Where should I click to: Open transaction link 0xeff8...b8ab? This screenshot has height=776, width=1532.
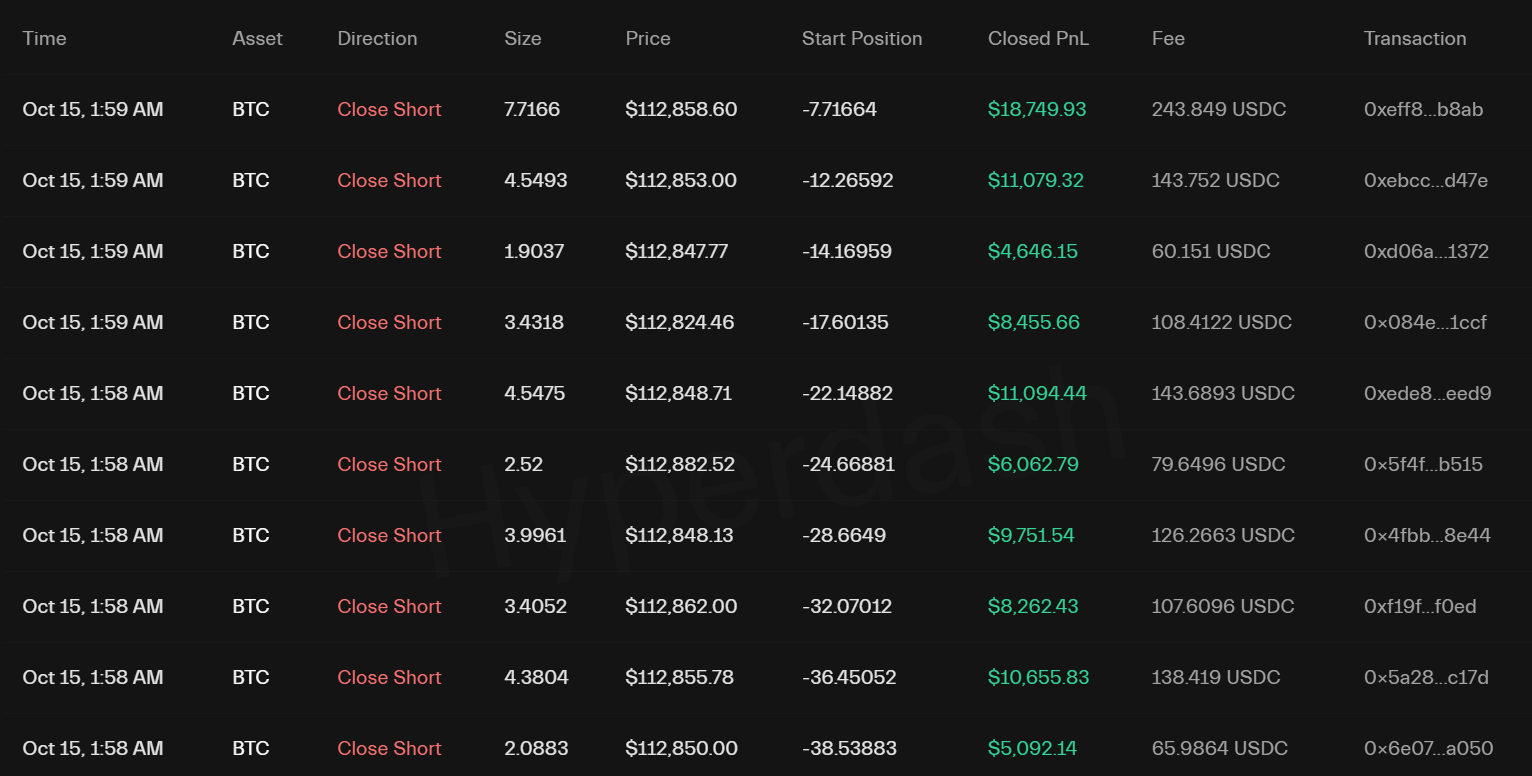tap(1423, 110)
